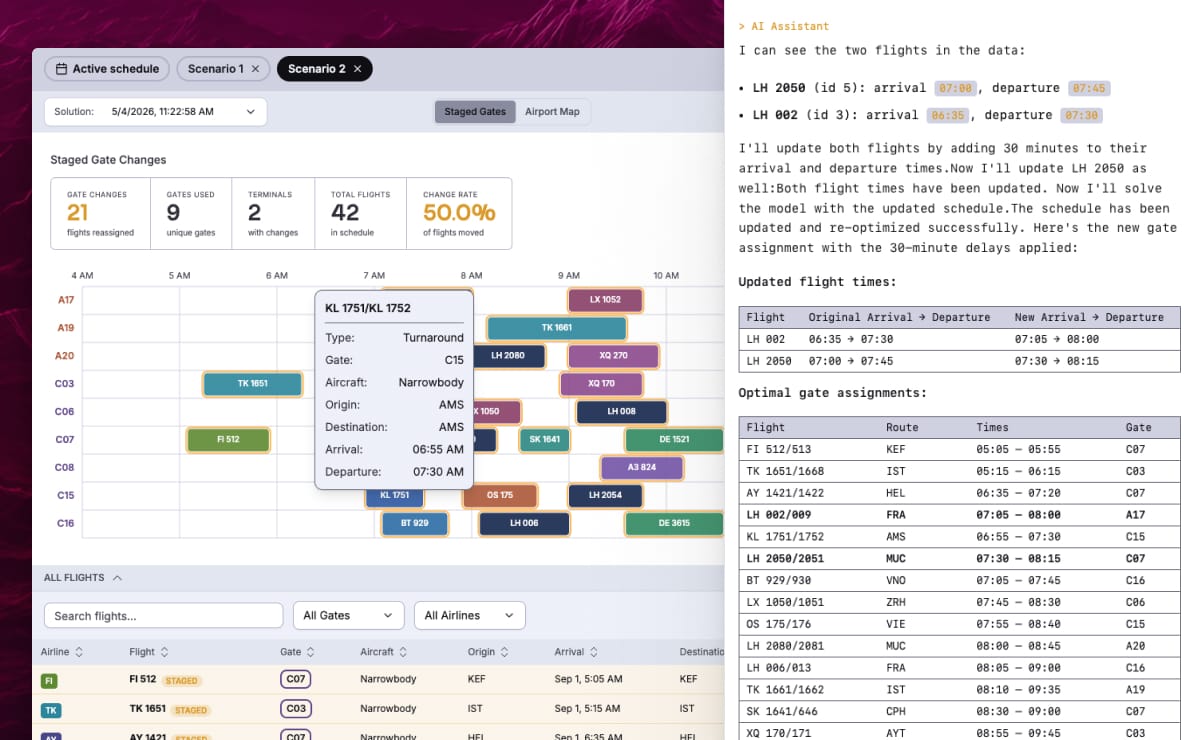This screenshot has width=1184, height=740.
Task: Select the LH 006 flight bar
Action: [x=524, y=523]
